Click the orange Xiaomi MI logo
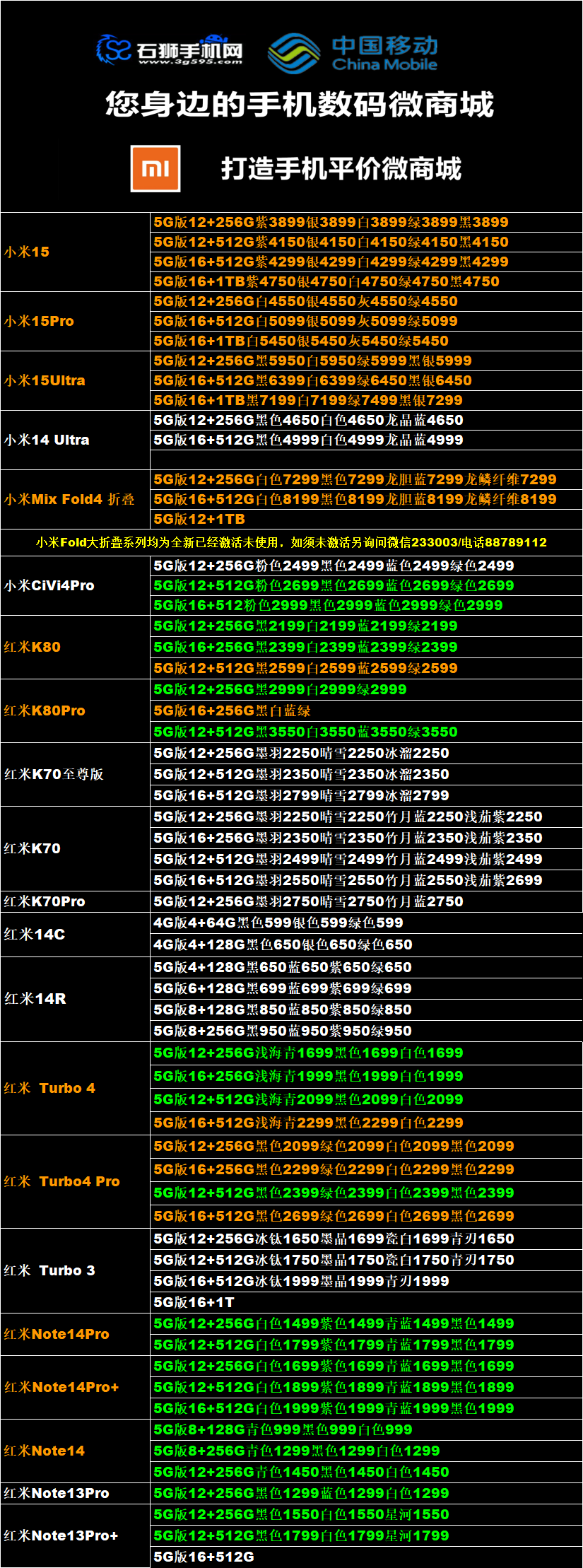This screenshot has width=583, height=1568. click(155, 168)
